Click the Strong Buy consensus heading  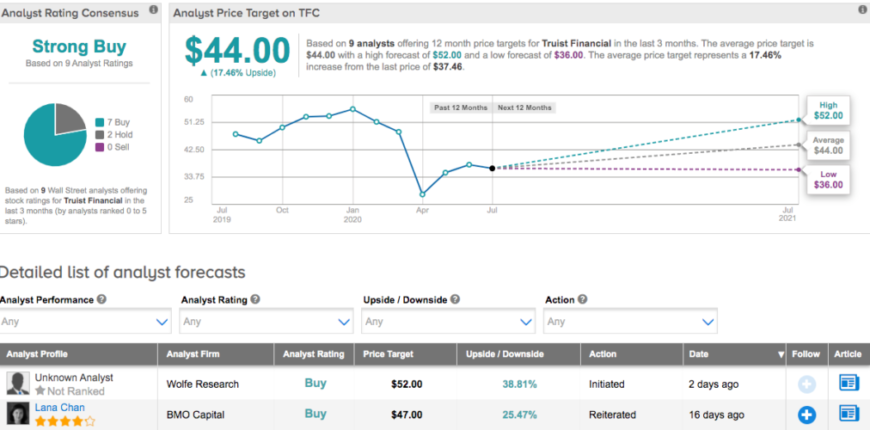click(79, 46)
